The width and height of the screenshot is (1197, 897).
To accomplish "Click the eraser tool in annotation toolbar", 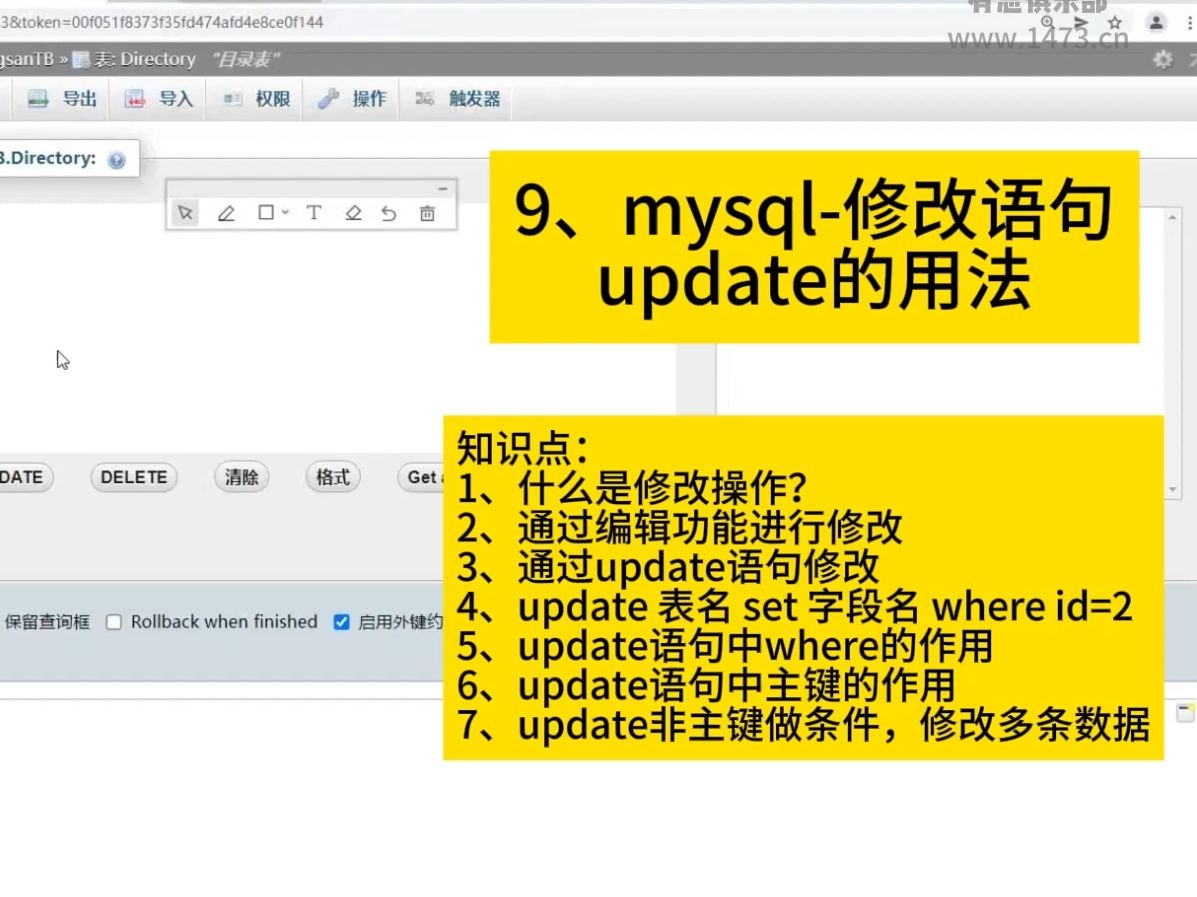I will point(352,212).
